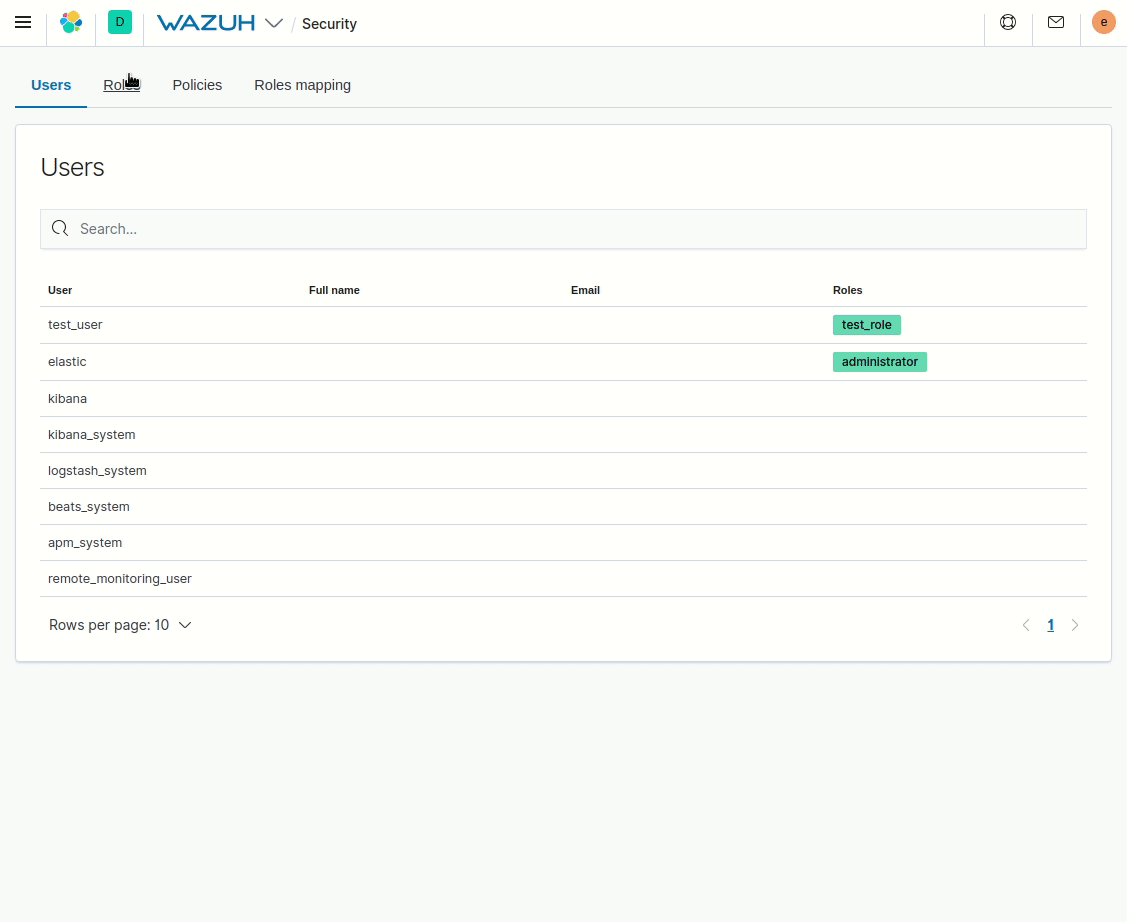Open the help life-ring icon
This screenshot has width=1127, height=922.
(x=1007, y=21)
